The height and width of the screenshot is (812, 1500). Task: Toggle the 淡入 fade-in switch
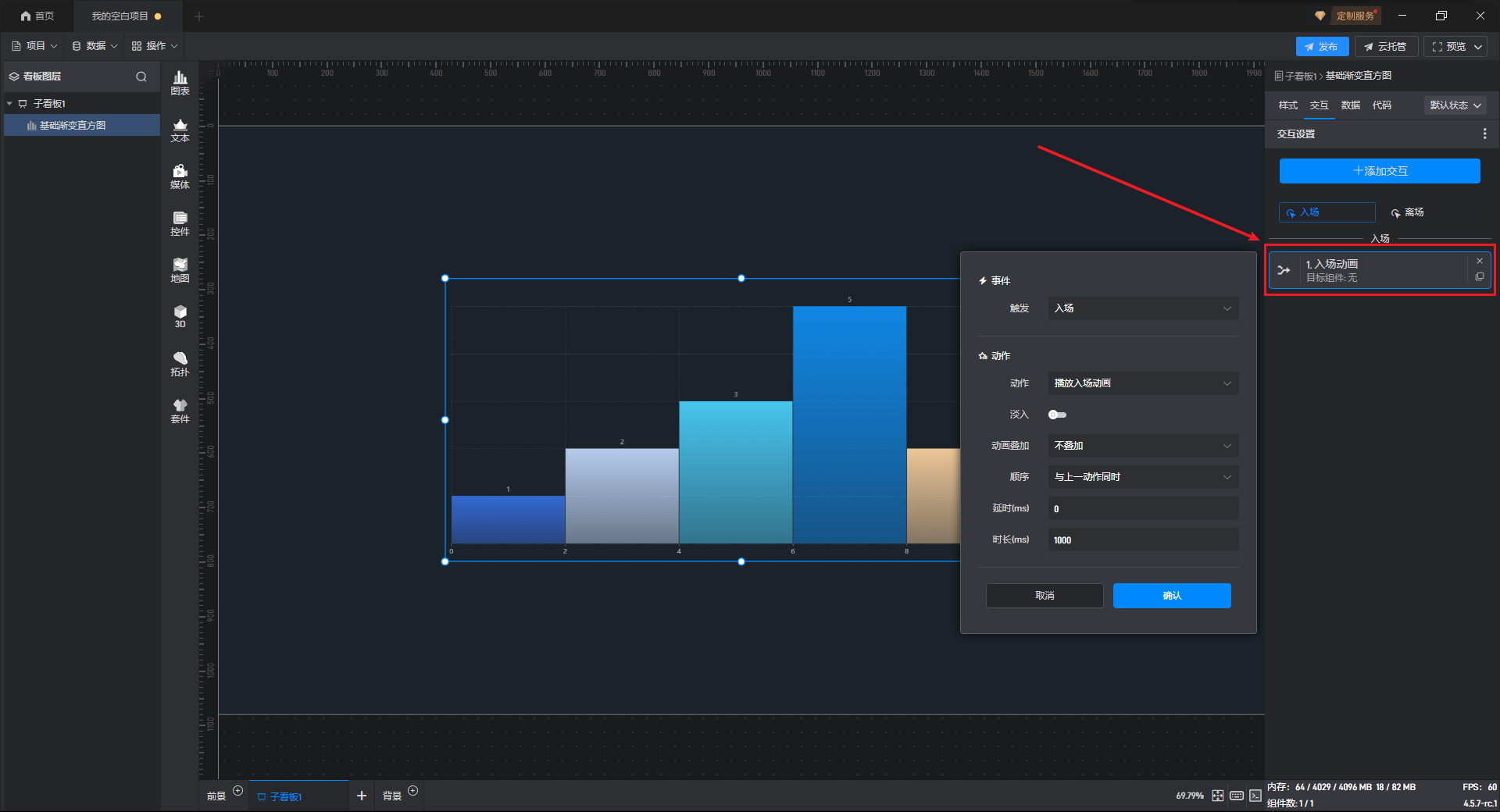coord(1058,415)
